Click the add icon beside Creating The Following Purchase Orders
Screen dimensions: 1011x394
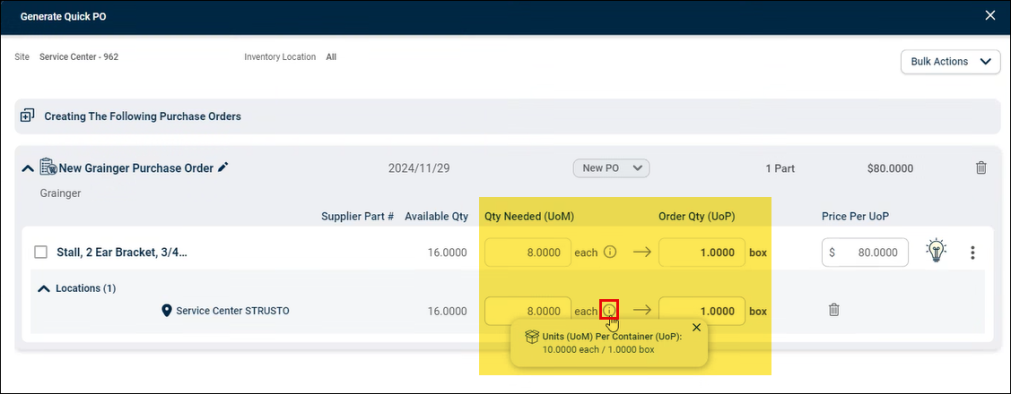(x=27, y=116)
